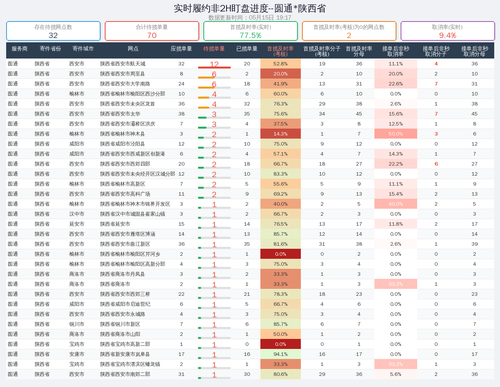Click the 接单后非秒取消率 column header

(395, 51)
